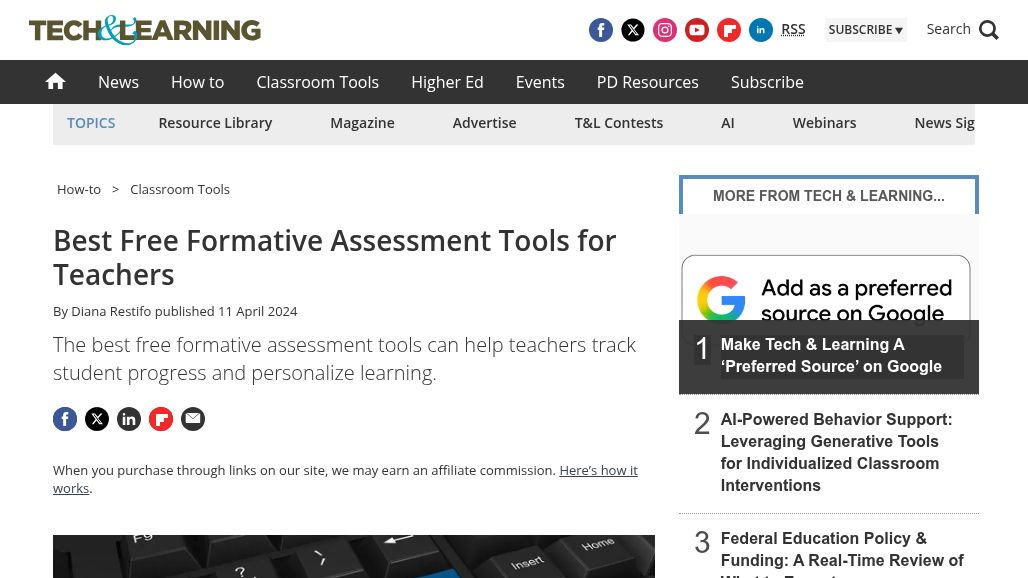Select Subscribe in the main navigation bar

pyautogui.click(x=767, y=82)
